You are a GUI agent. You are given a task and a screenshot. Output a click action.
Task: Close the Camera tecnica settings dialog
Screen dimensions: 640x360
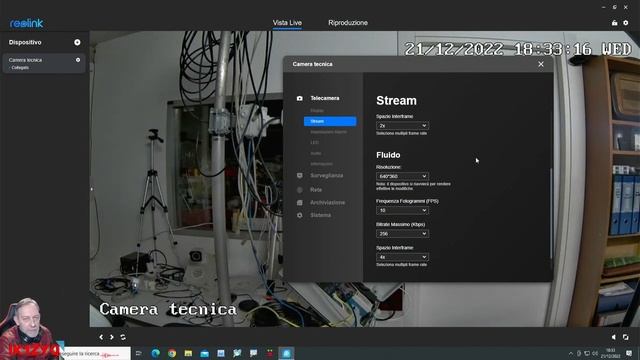point(541,64)
